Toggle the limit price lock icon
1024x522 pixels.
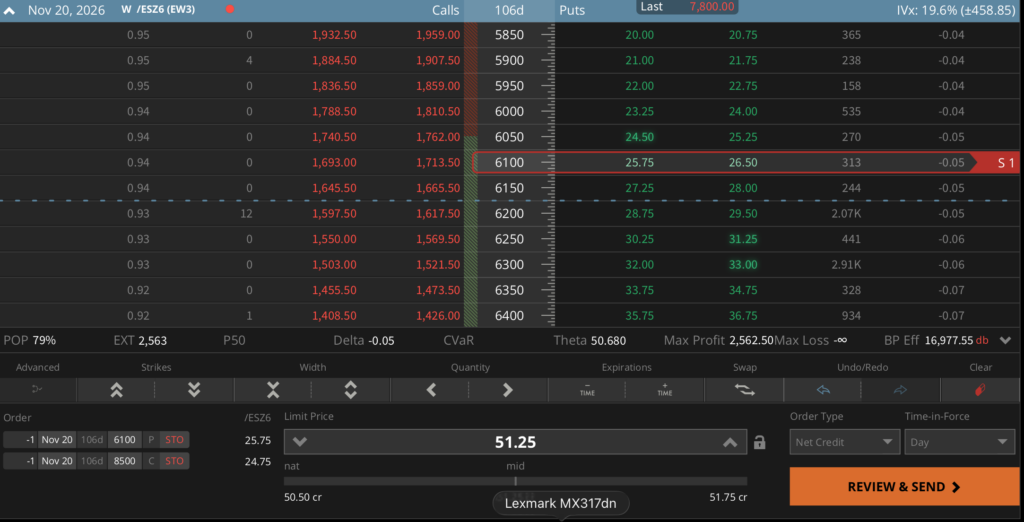[759, 442]
